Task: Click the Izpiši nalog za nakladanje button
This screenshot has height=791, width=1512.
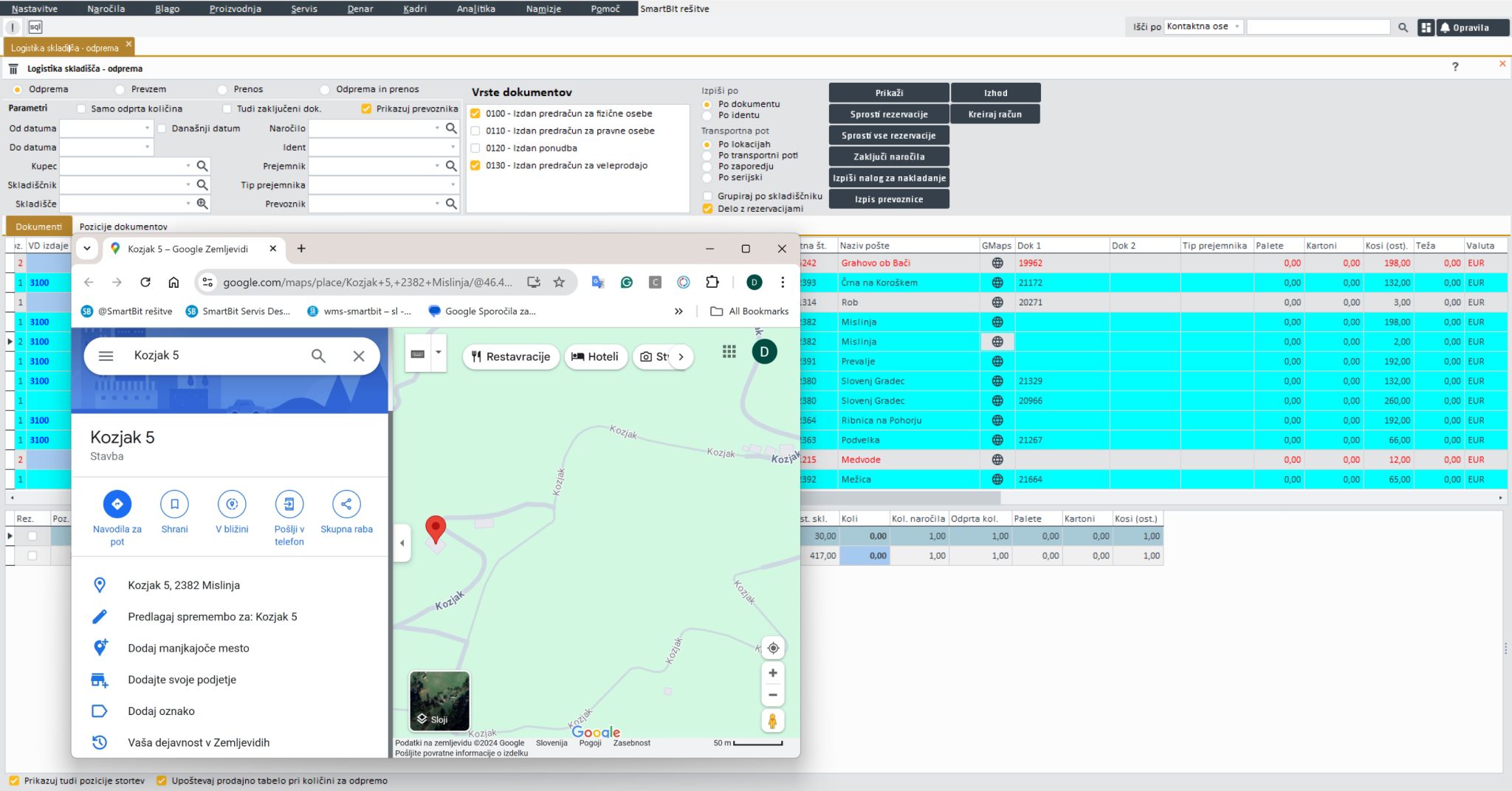Action: tap(888, 177)
